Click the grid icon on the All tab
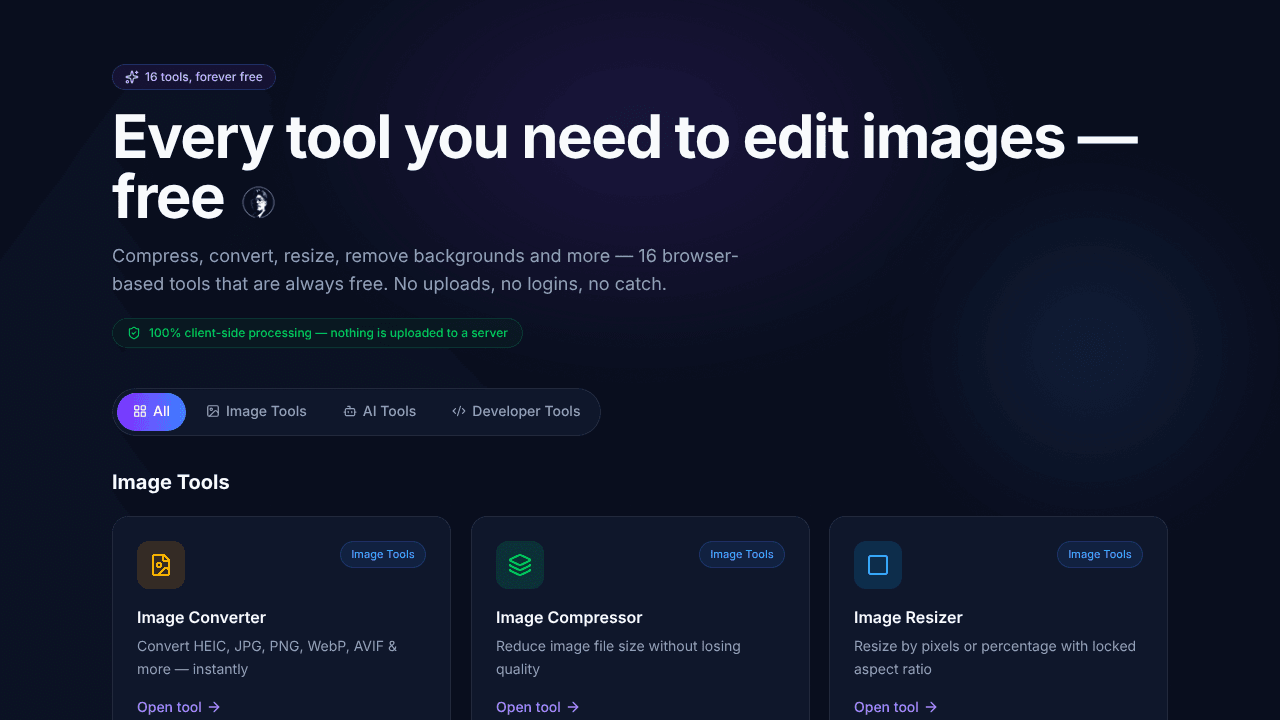The width and height of the screenshot is (1280, 720). [x=140, y=412]
